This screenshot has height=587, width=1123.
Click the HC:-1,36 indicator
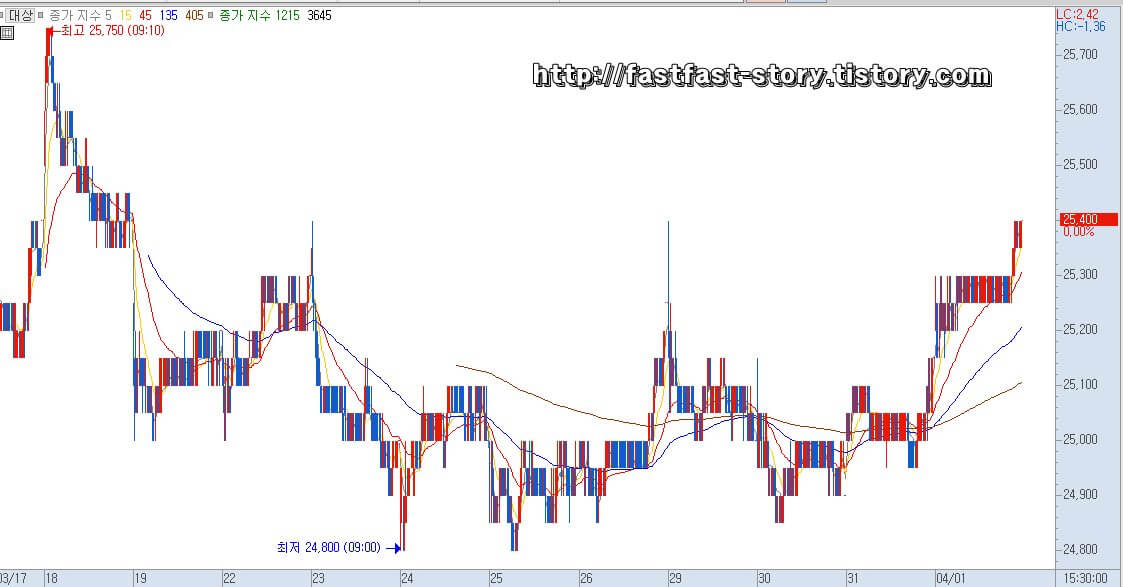pos(1080,26)
